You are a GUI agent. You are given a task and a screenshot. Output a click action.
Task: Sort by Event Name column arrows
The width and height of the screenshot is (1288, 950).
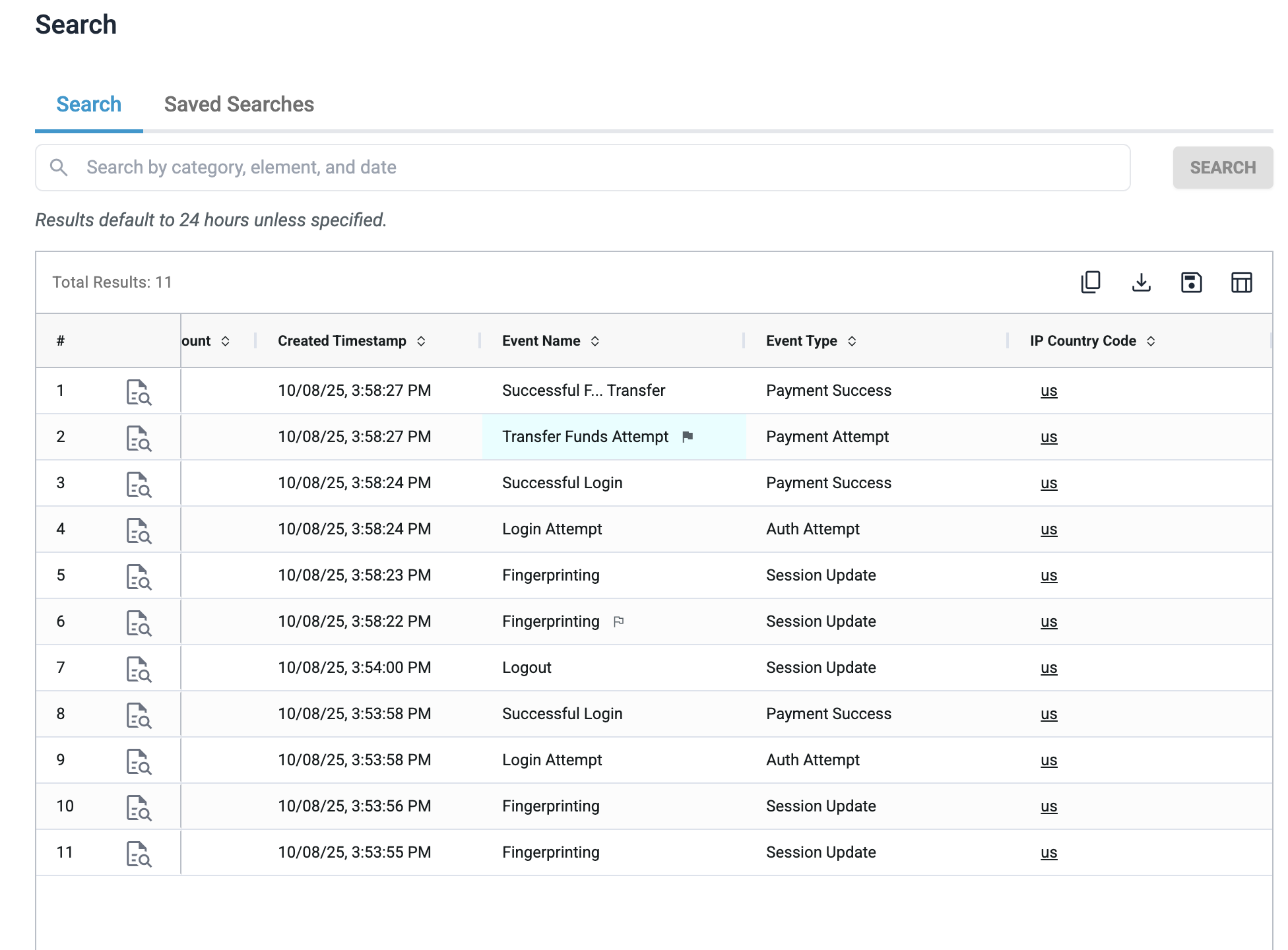coord(595,341)
